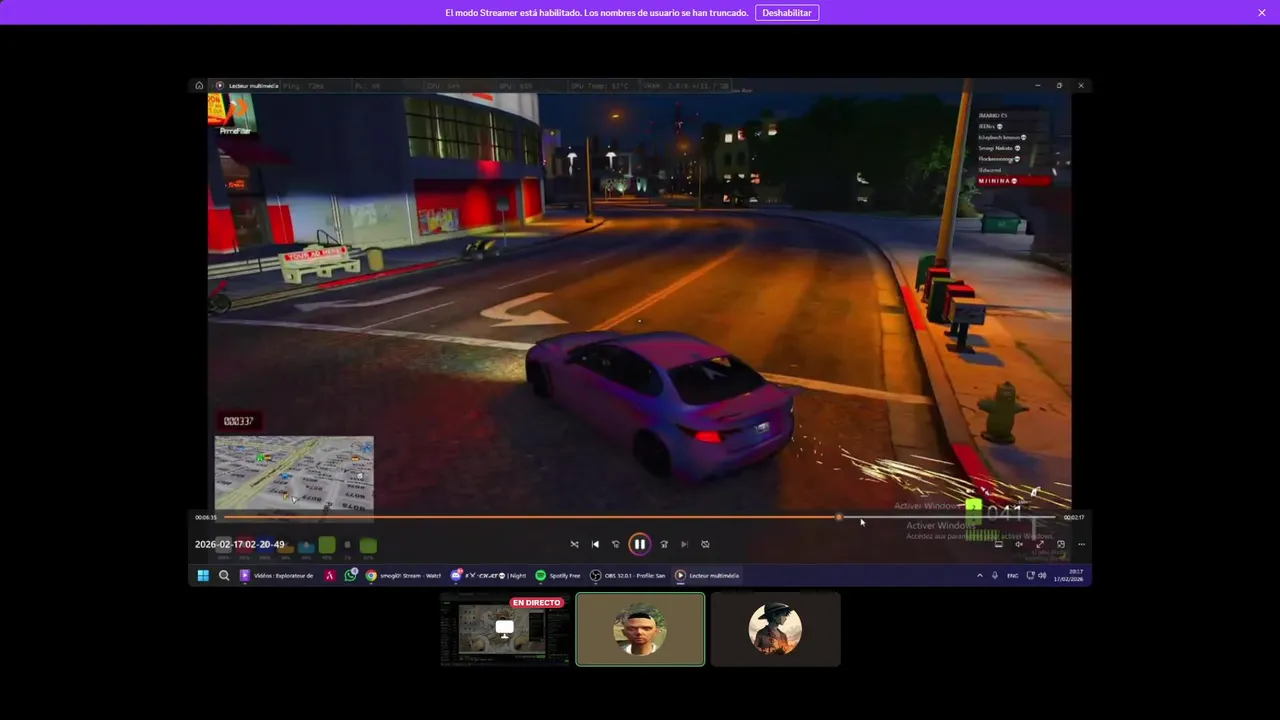Viewport: 1280px width, 720px height.
Task: Open the red A app in taskbar
Action: (x=329, y=575)
